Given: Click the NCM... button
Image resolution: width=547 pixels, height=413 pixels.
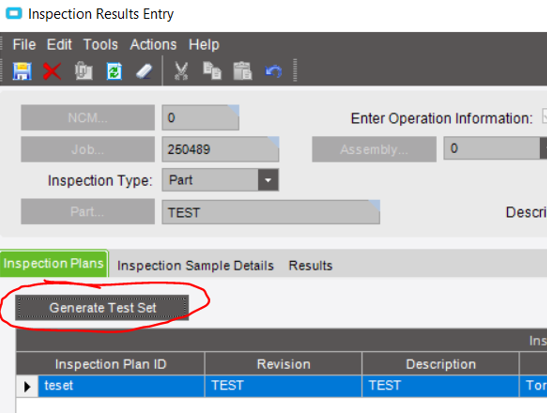Looking at the screenshot, I should pyautogui.click(x=88, y=118).
